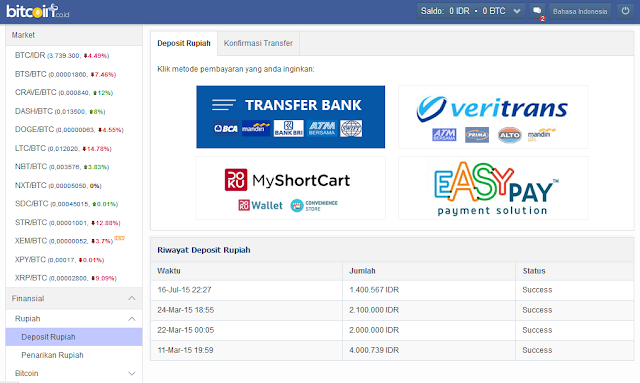Open the DOGE/BTC market
This screenshot has height=383, width=640.
[69, 129]
